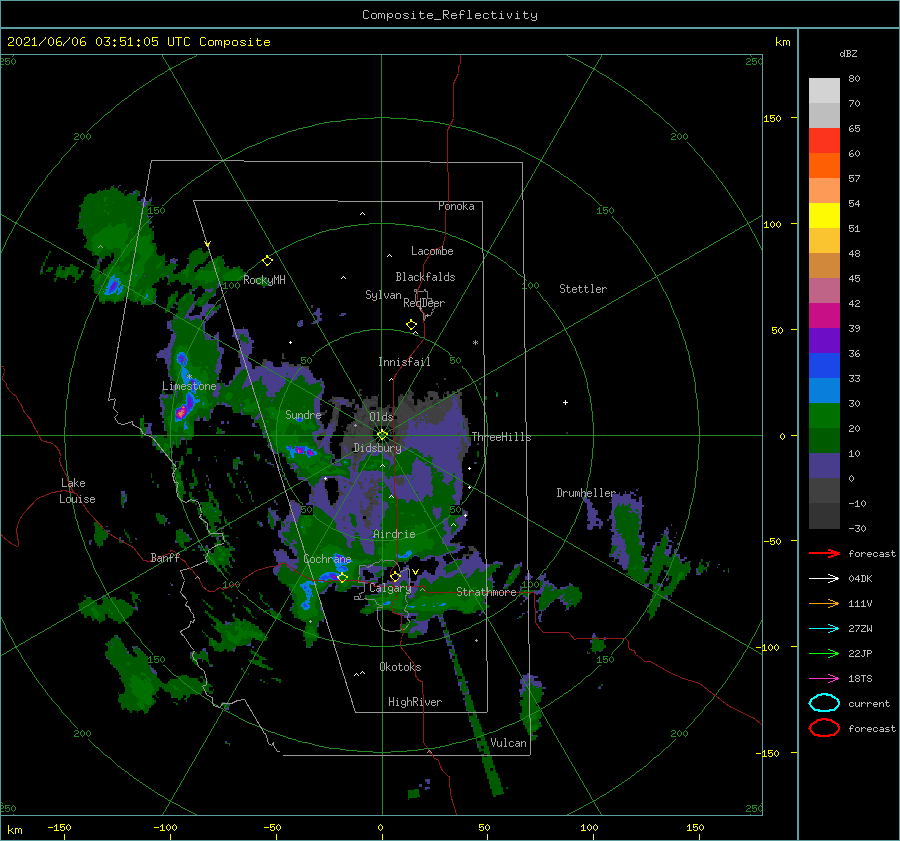Select the Strathmore label
This screenshot has width=900, height=841.
pos(486,592)
